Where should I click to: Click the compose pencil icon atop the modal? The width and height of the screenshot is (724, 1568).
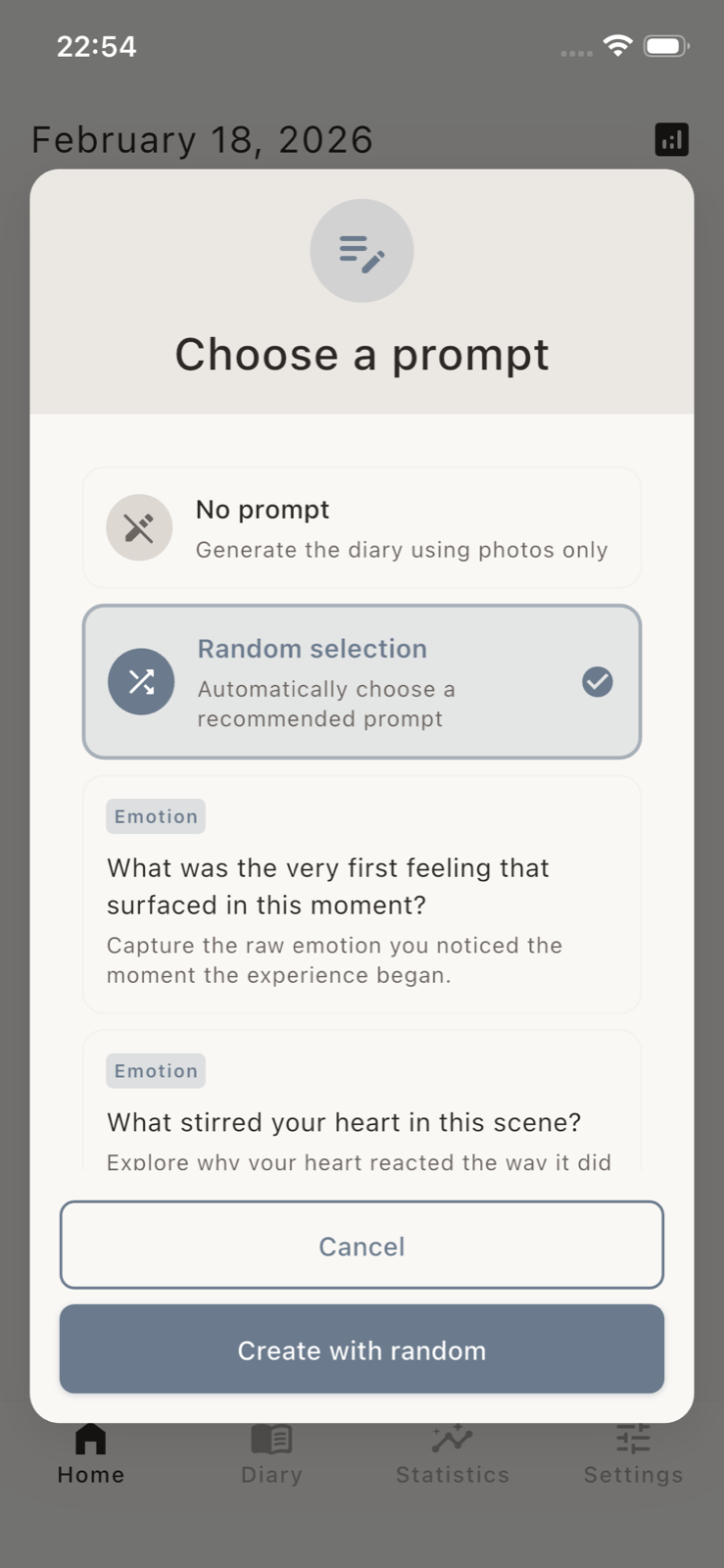click(362, 250)
